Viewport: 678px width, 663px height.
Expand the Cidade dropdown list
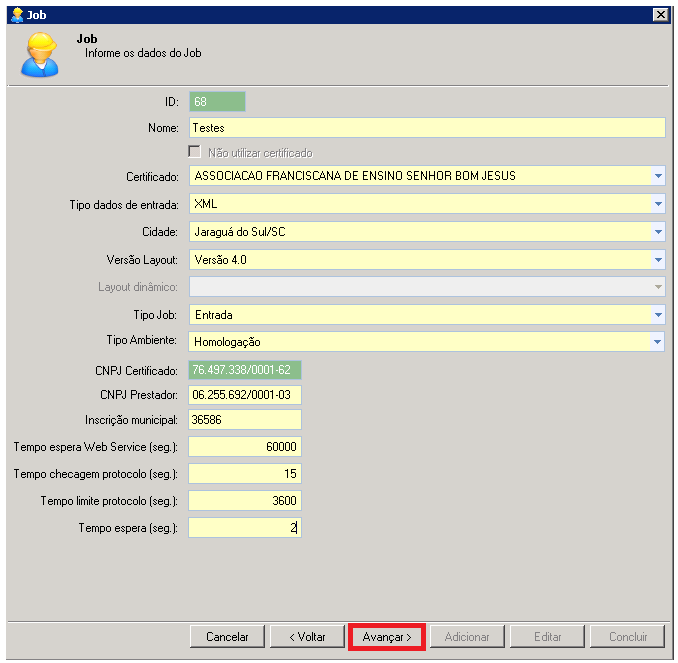click(x=657, y=232)
